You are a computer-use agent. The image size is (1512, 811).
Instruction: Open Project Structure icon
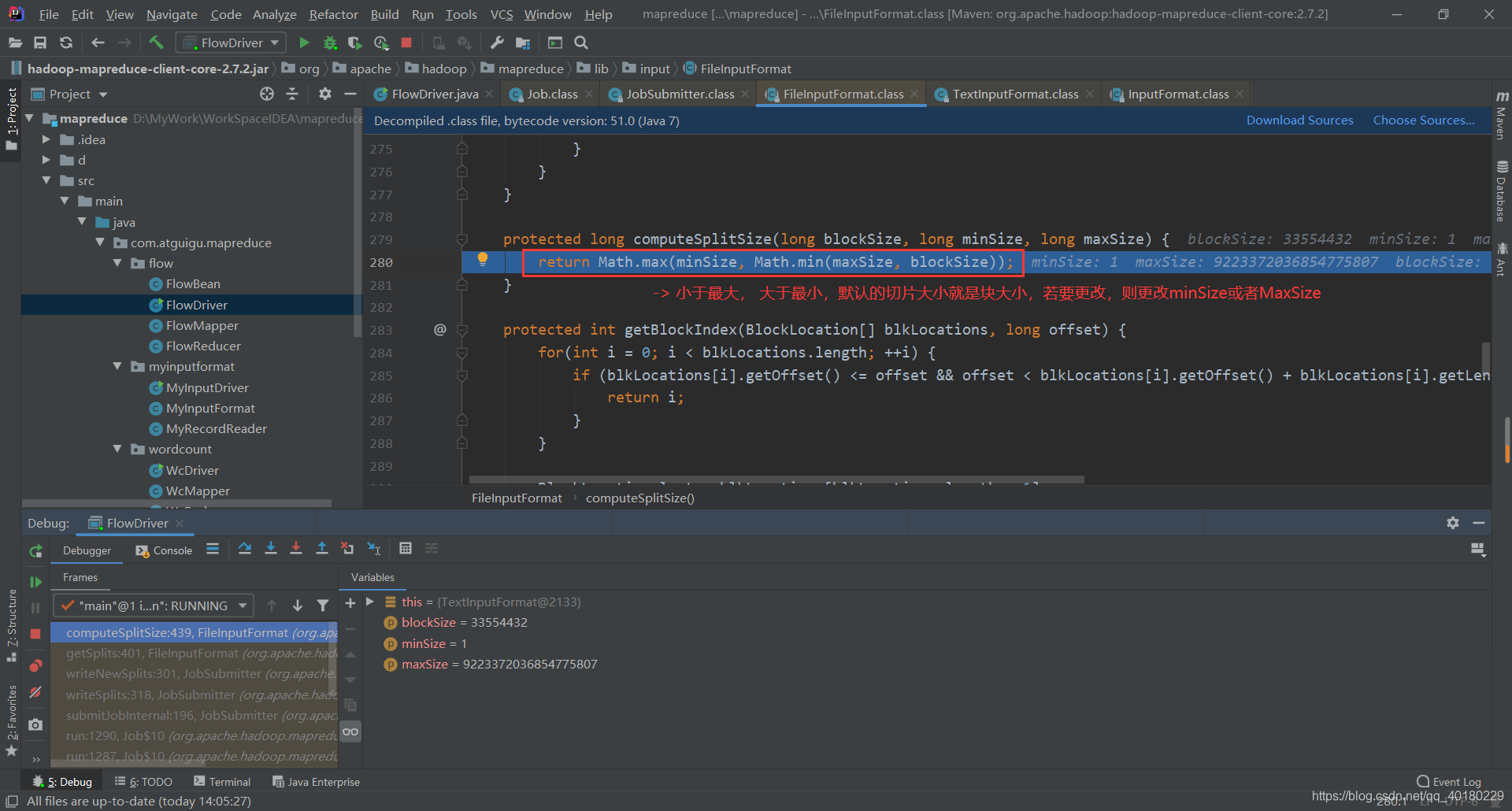(523, 43)
